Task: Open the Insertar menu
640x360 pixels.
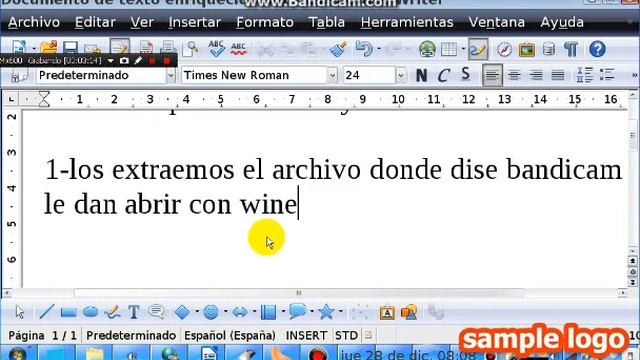Action: click(194, 22)
